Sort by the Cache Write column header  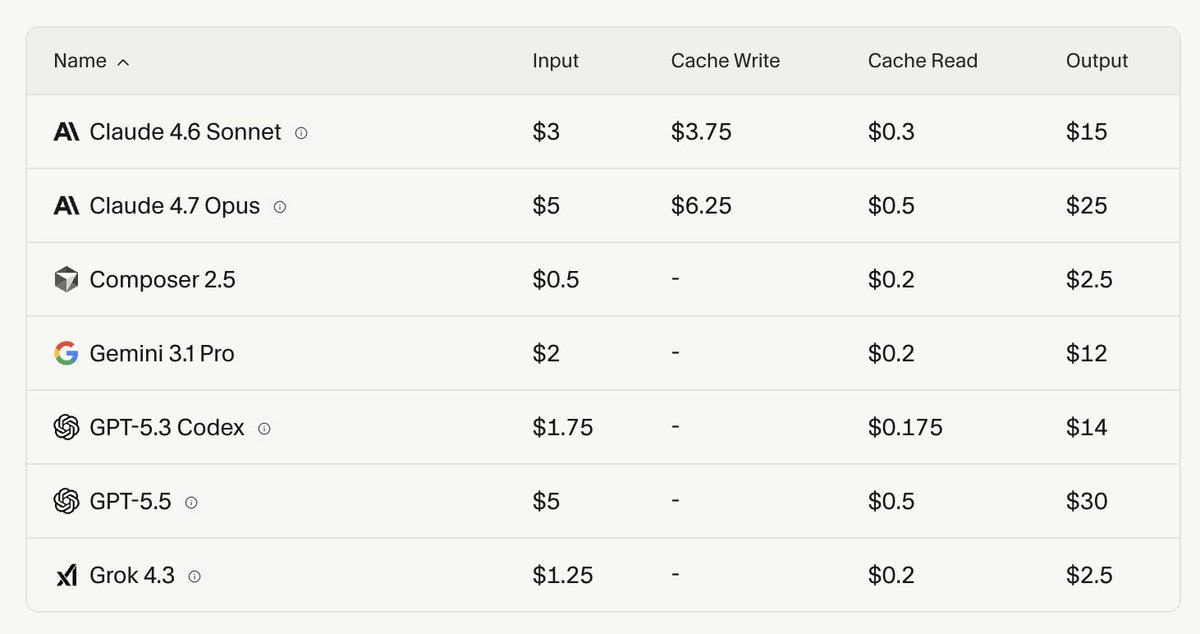click(725, 61)
